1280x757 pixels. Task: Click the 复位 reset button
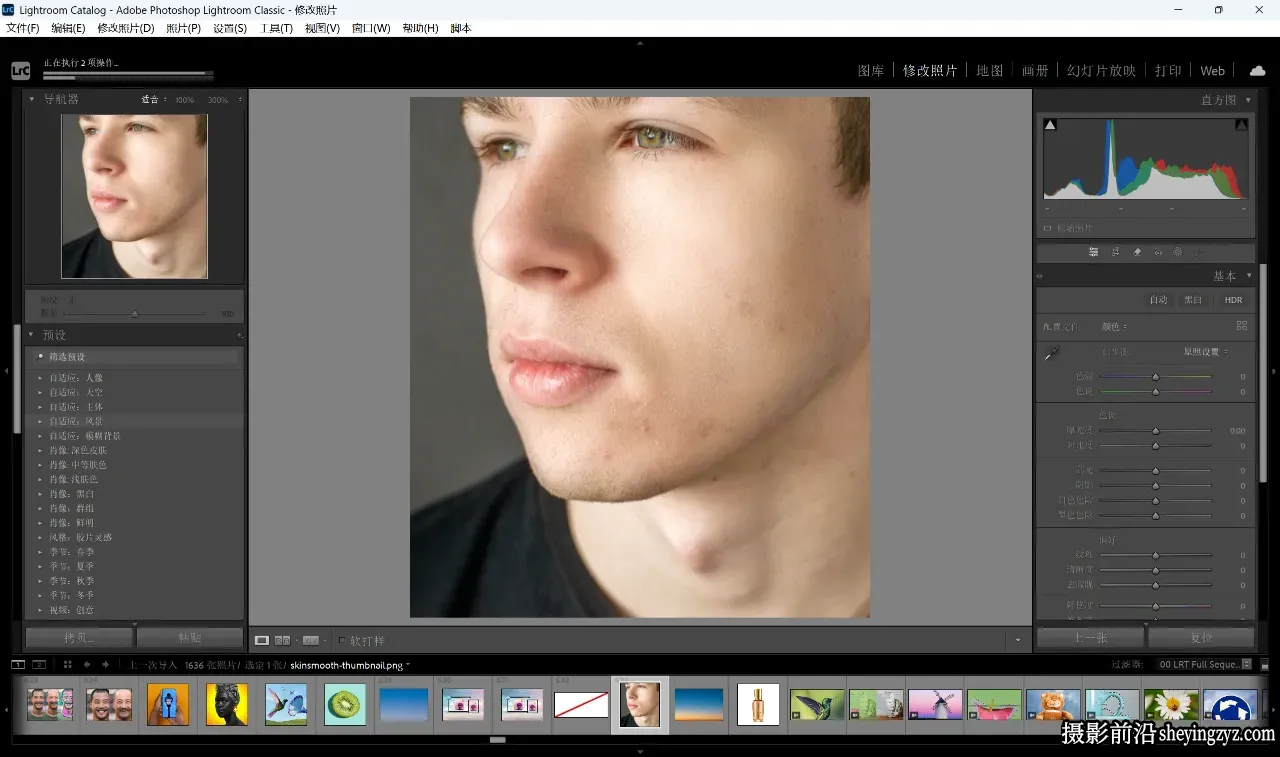[x=1202, y=637]
